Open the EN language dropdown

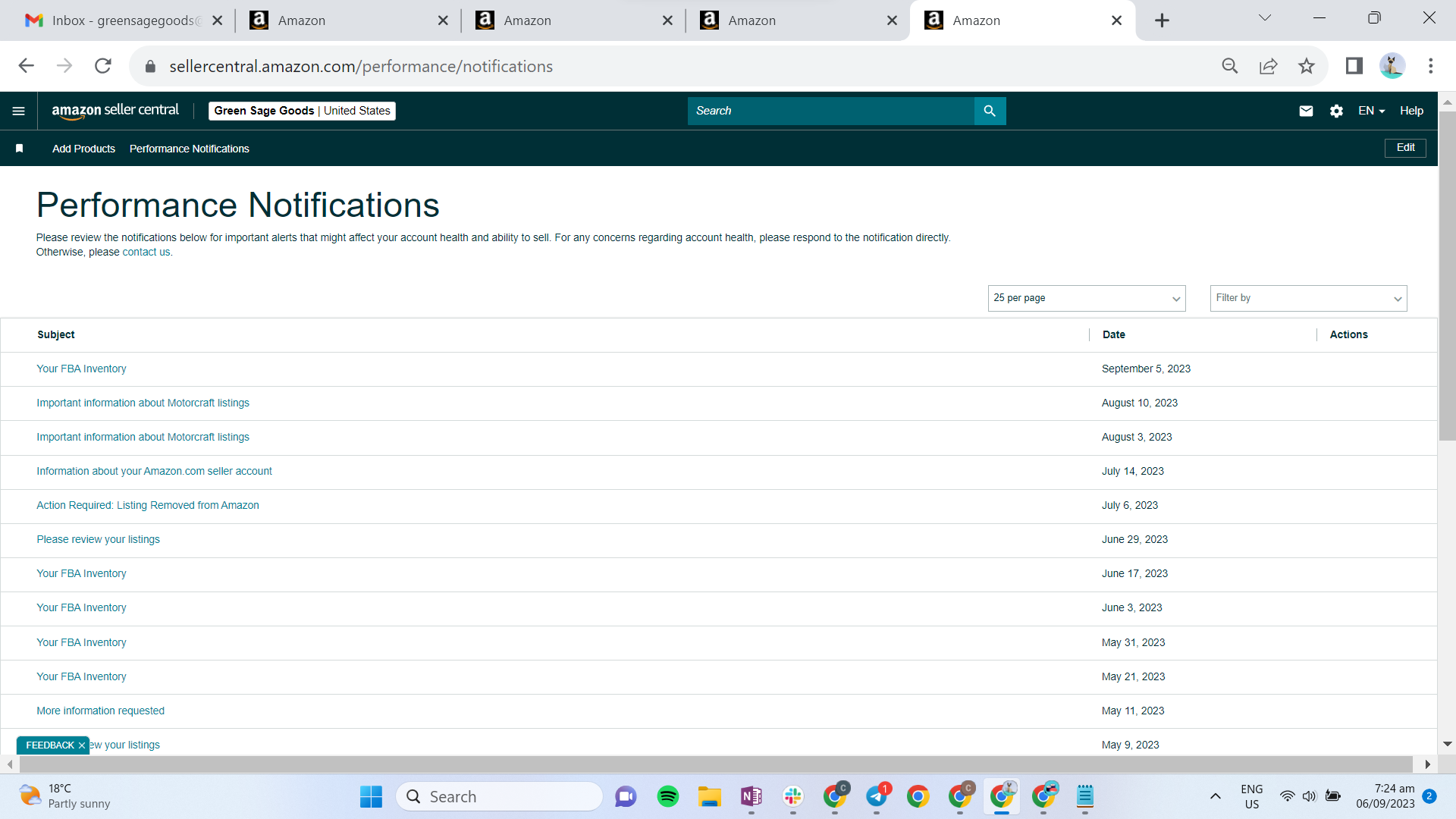coord(1371,111)
